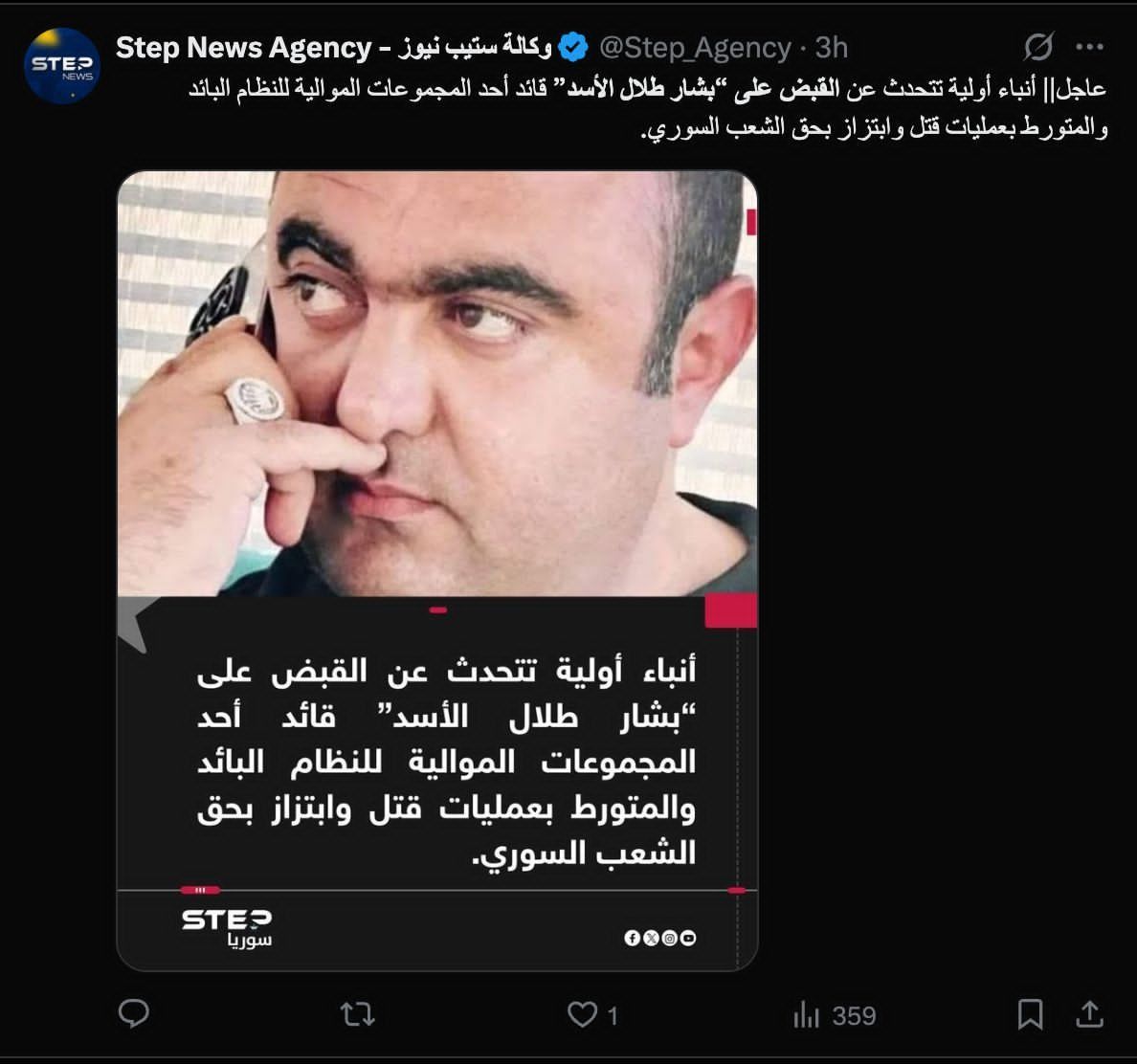Open the view count analytics icon
1137x1064 pixels.
806,1014
